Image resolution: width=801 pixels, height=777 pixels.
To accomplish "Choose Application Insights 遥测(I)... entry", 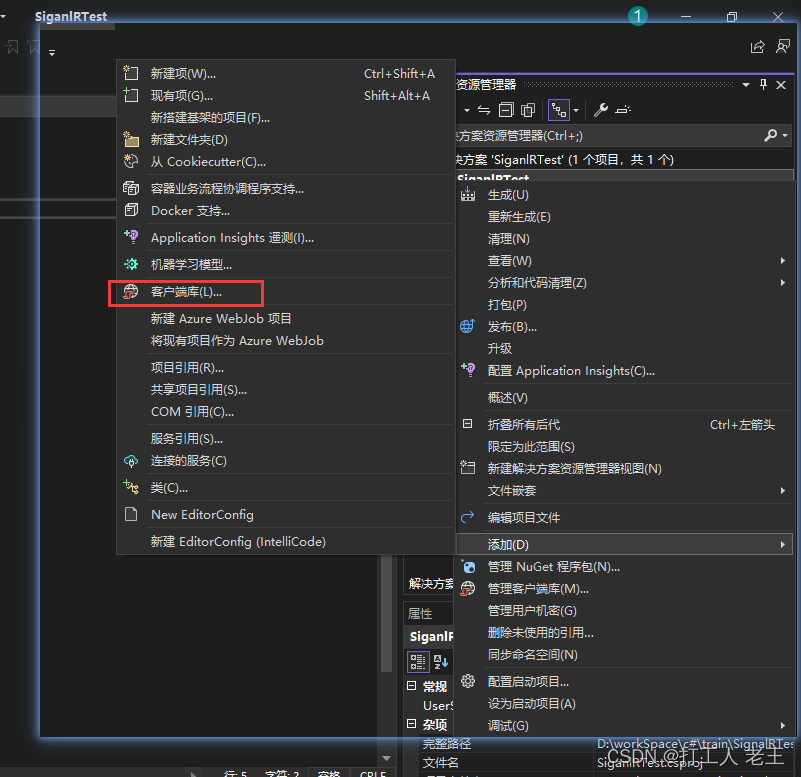I will [x=286, y=238].
